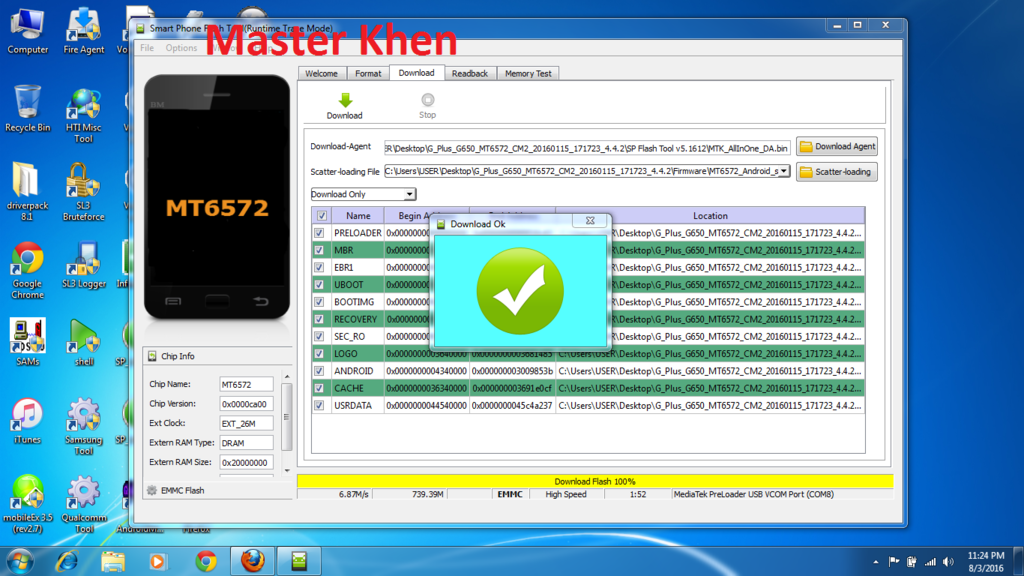The height and width of the screenshot is (576, 1024).
Task: Open the Recycle Bin desktop icon
Action: 27,106
